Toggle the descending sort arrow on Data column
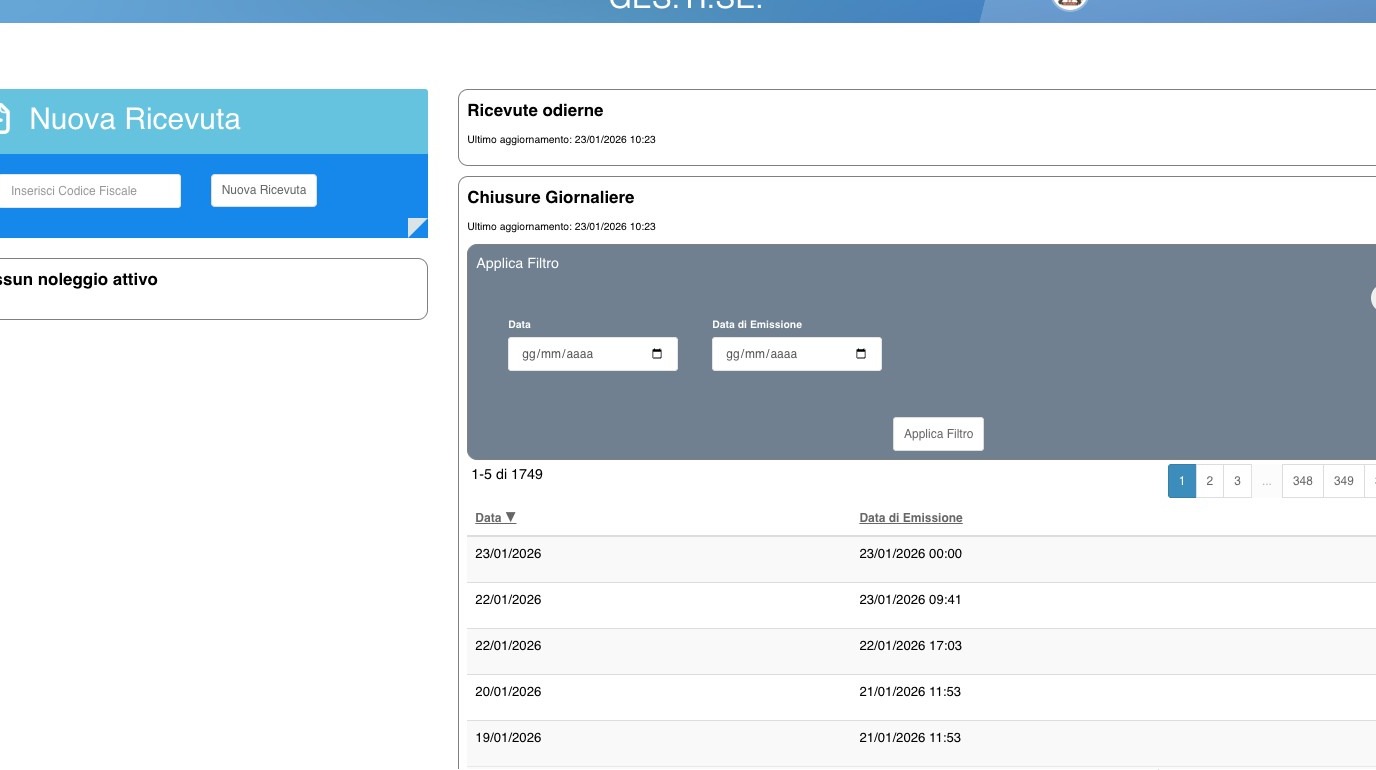This screenshot has height=770, width=1376. 511,517
